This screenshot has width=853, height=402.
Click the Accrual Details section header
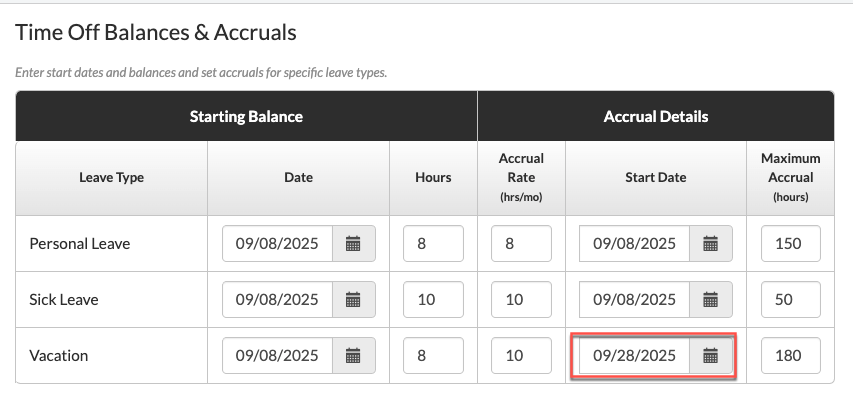[656, 116]
